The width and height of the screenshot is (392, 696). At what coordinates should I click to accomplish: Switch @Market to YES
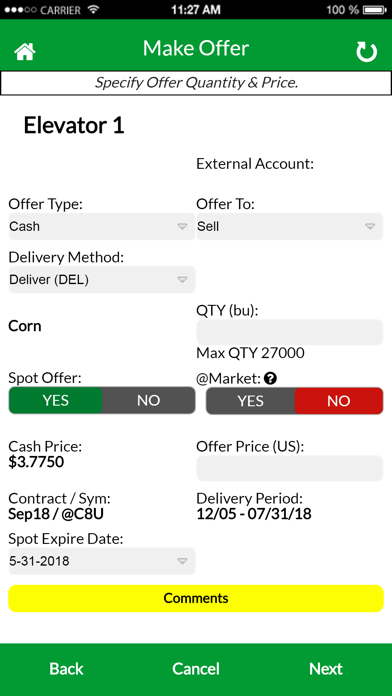click(250, 401)
